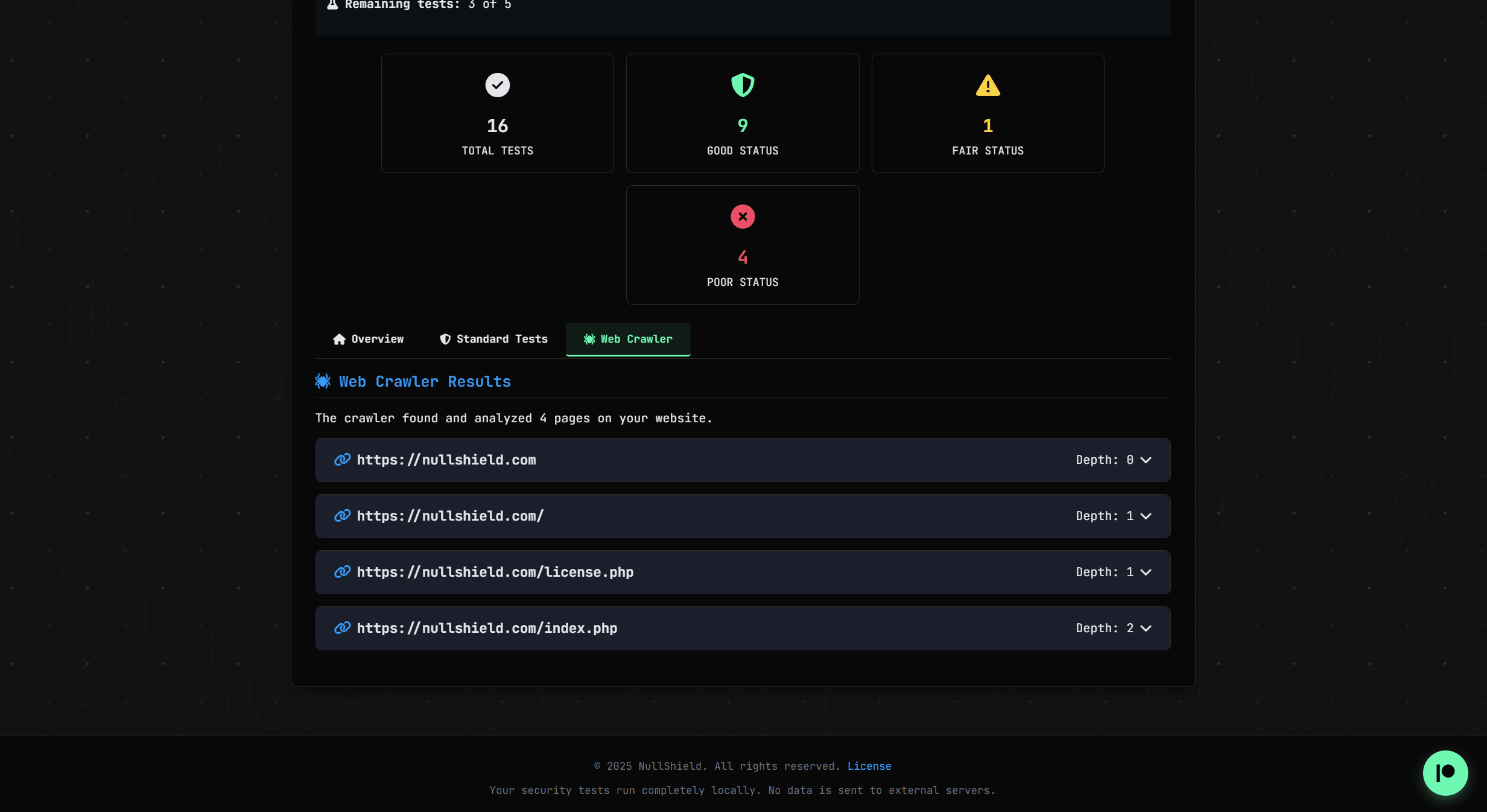Click the link icon beside index.php

342,628
